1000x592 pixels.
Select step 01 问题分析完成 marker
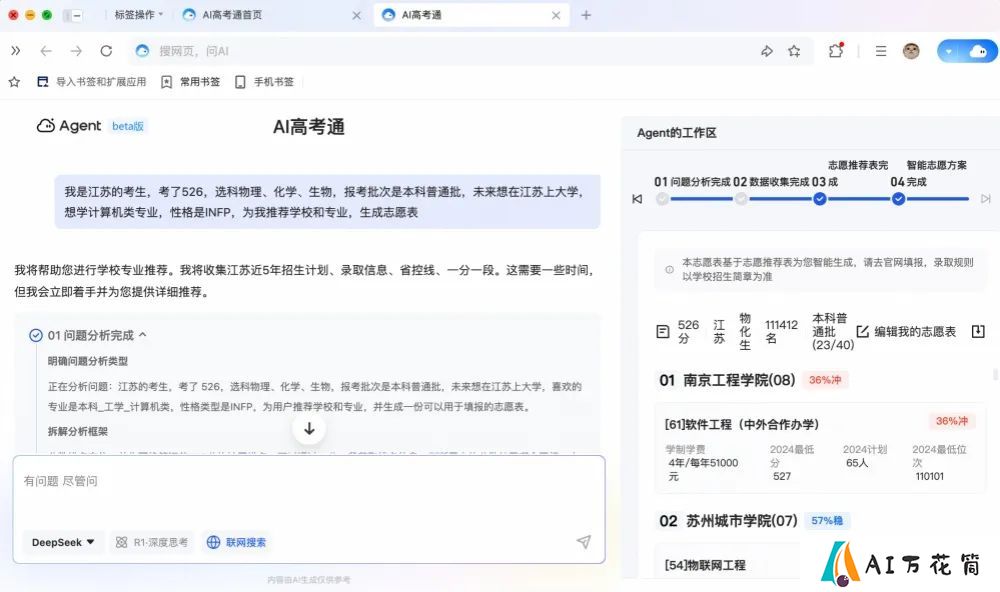pyautogui.click(x=663, y=199)
